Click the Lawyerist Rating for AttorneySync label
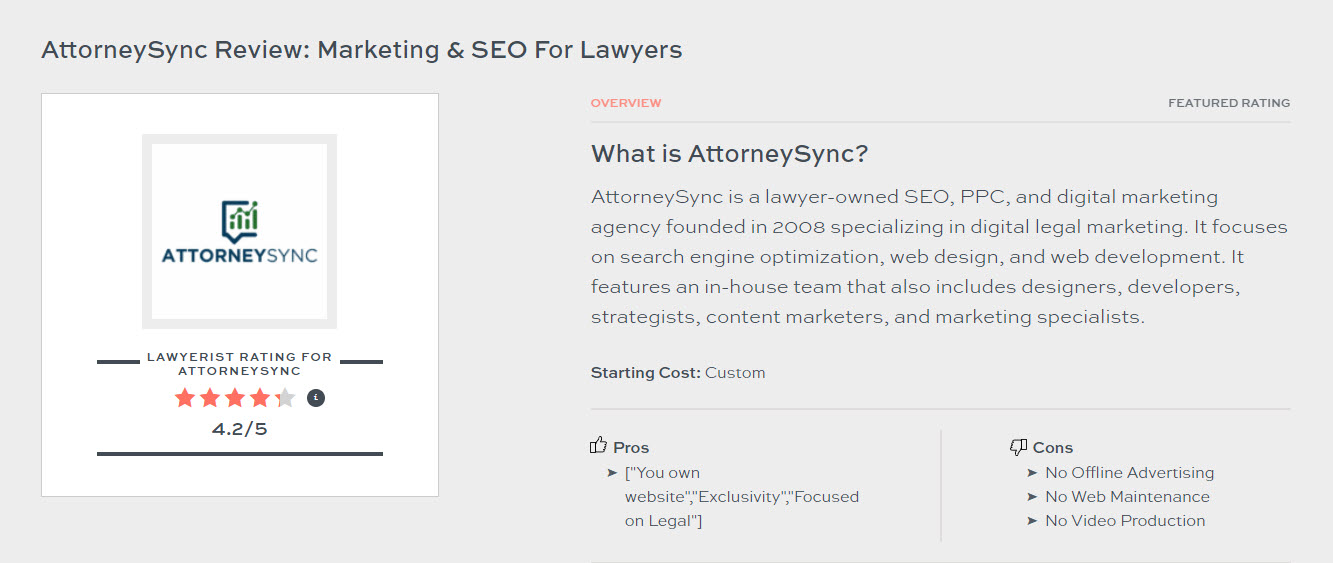 coord(240,364)
